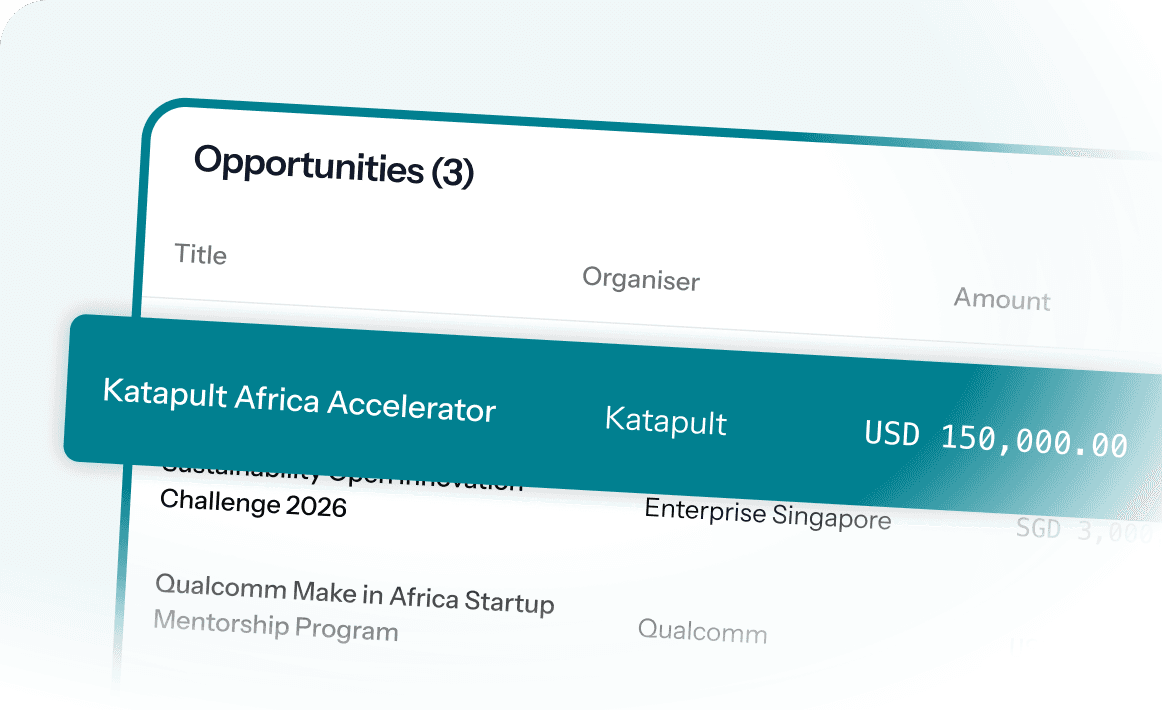Sort by the Amount column header
This screenshot has width=1162, height=710.
[1002, 299]
